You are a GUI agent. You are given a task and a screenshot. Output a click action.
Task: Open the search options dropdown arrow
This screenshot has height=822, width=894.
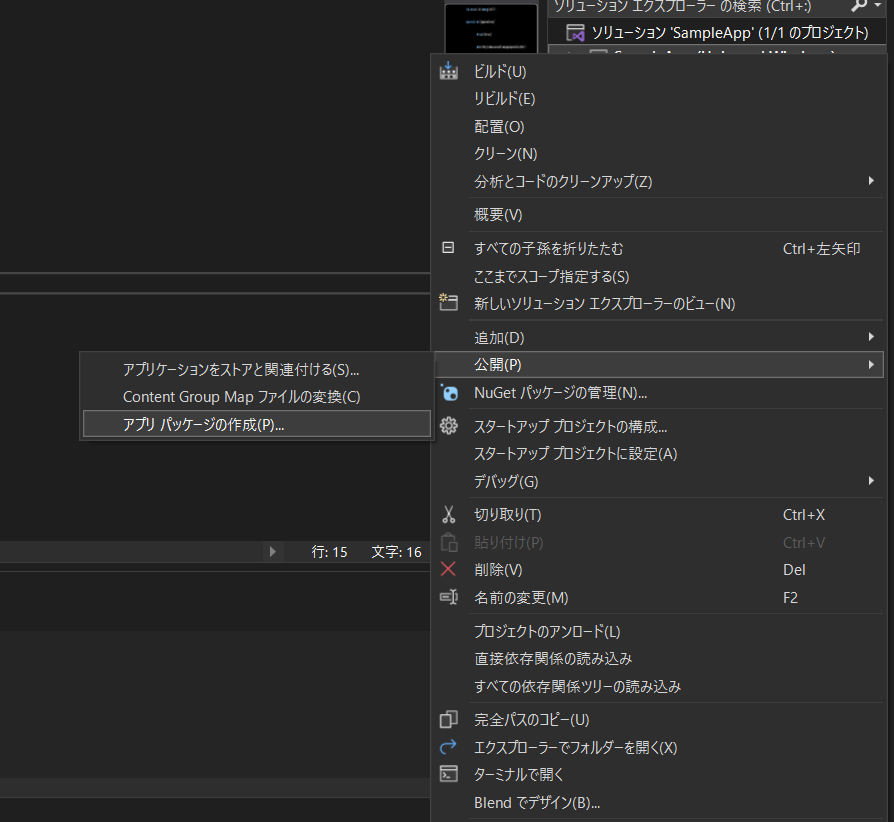click(878, 5)
